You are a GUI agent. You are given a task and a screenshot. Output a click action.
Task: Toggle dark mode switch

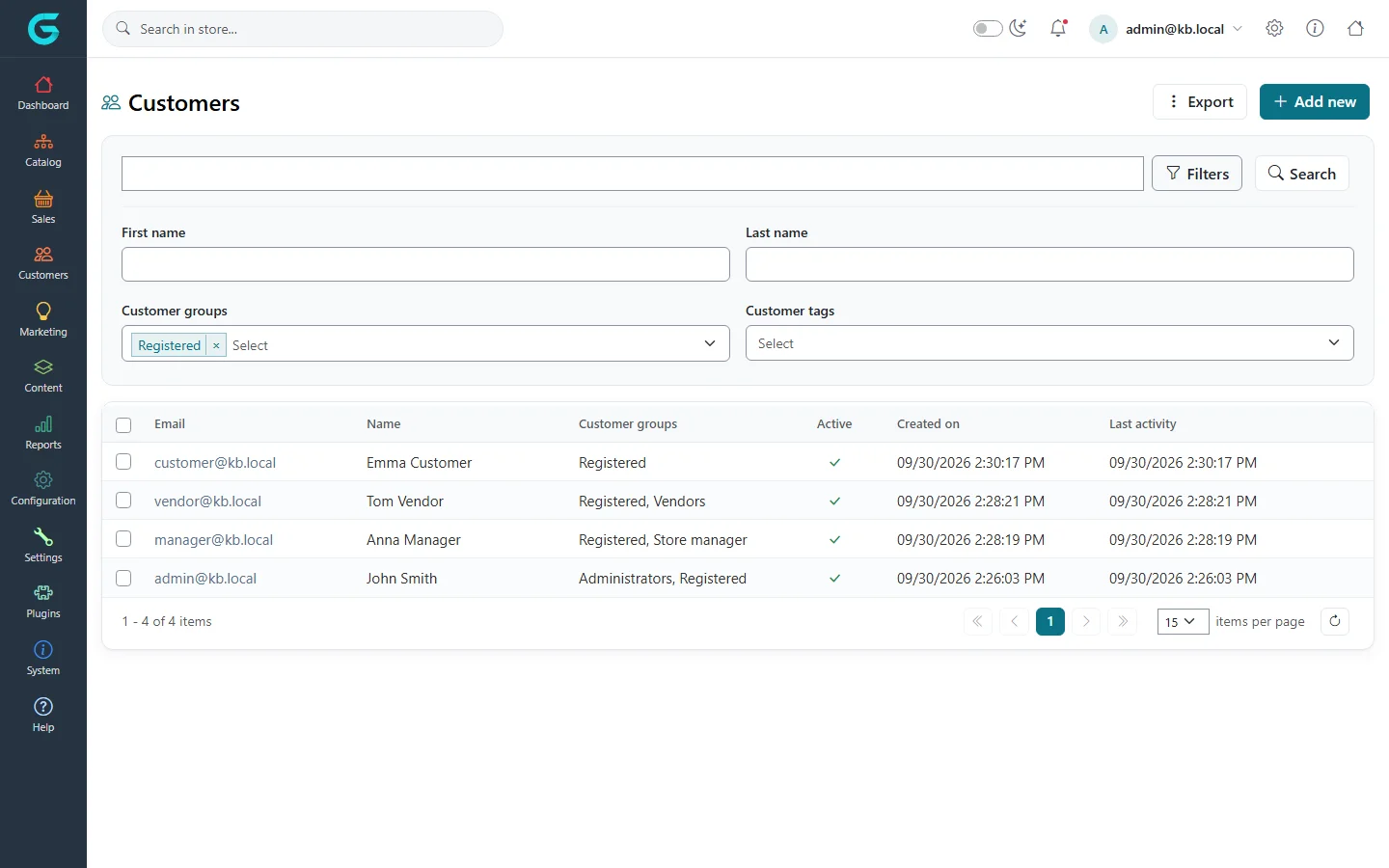pos(988,28)
